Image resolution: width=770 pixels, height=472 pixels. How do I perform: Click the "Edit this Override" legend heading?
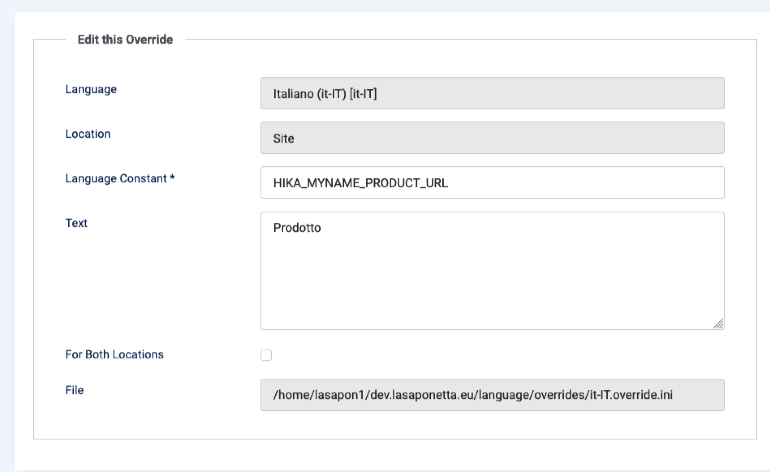click(125, 40)
